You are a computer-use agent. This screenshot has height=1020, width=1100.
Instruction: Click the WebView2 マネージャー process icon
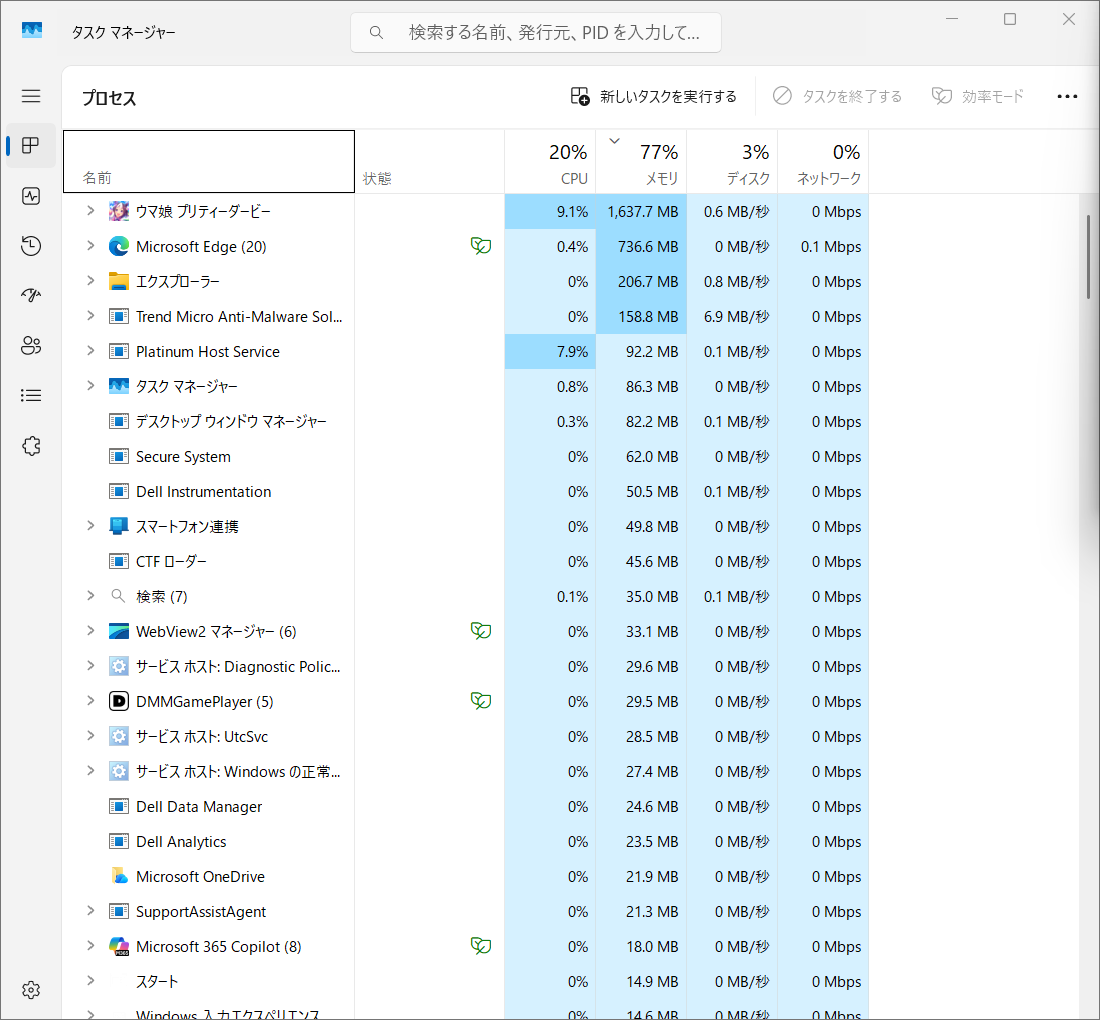click(x=119, y=631)
